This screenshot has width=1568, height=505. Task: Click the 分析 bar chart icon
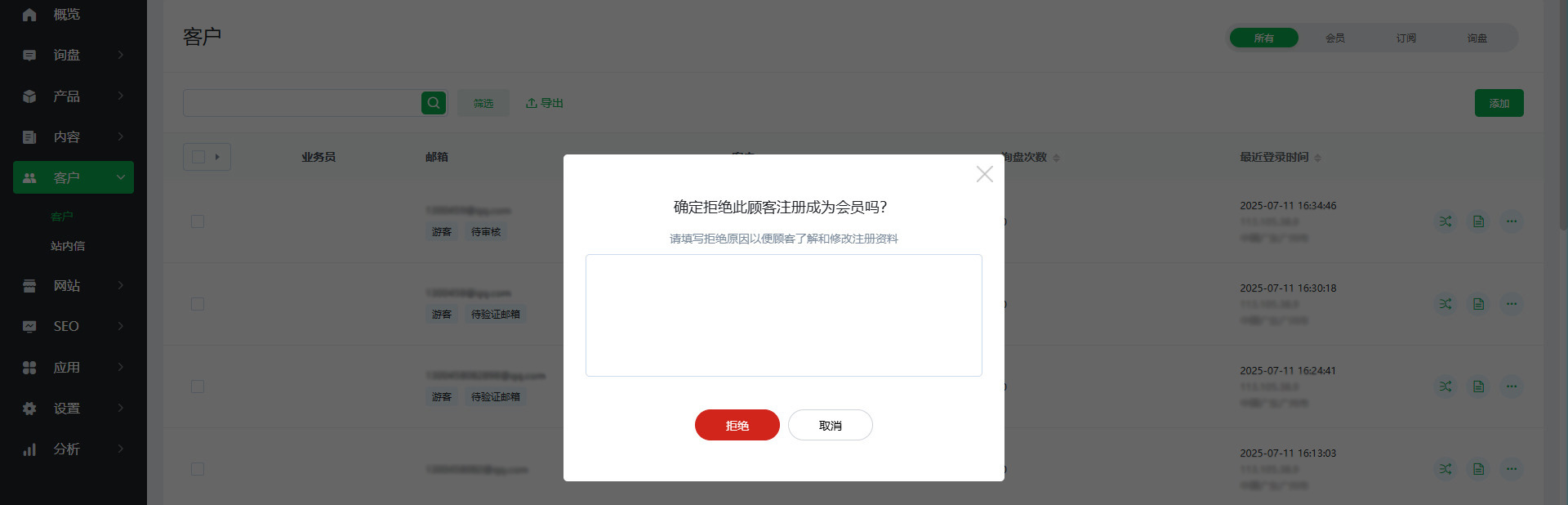click(x=29, y=449)
